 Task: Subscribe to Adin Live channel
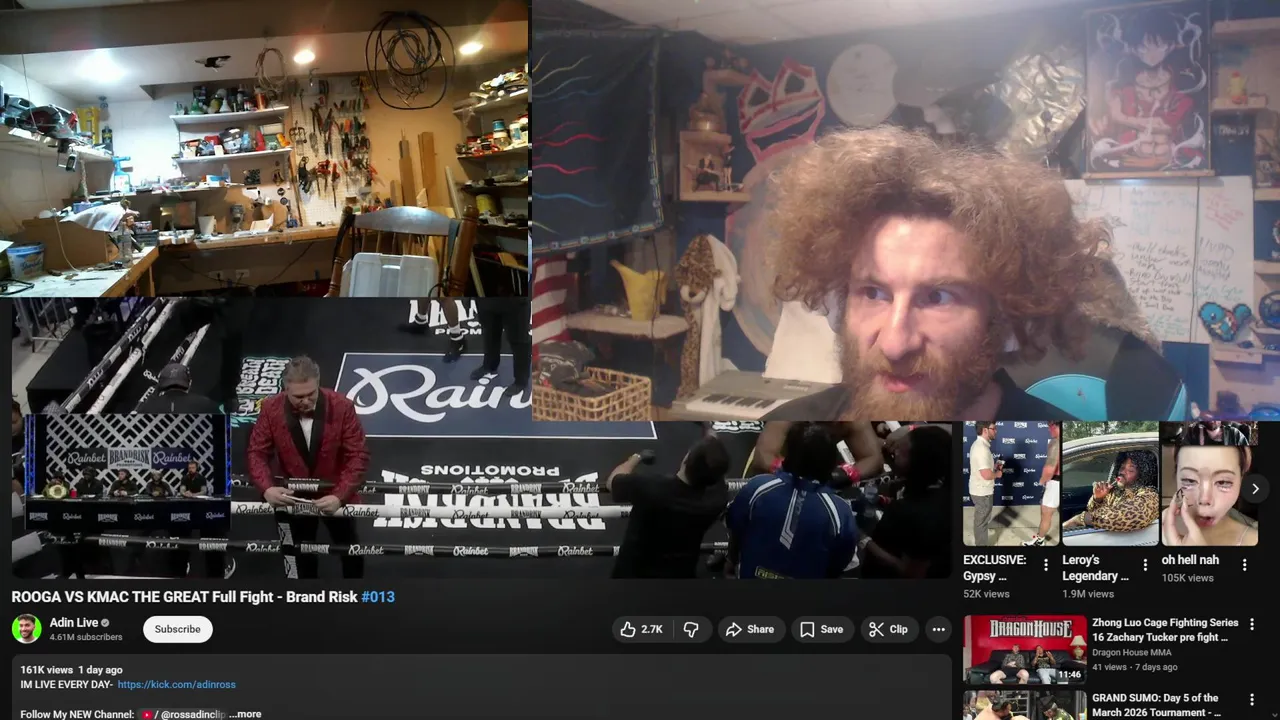(177, 629)
